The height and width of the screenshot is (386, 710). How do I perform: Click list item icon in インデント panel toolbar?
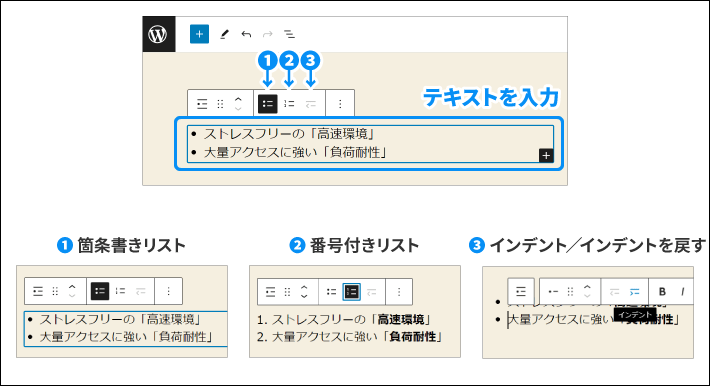553,292
